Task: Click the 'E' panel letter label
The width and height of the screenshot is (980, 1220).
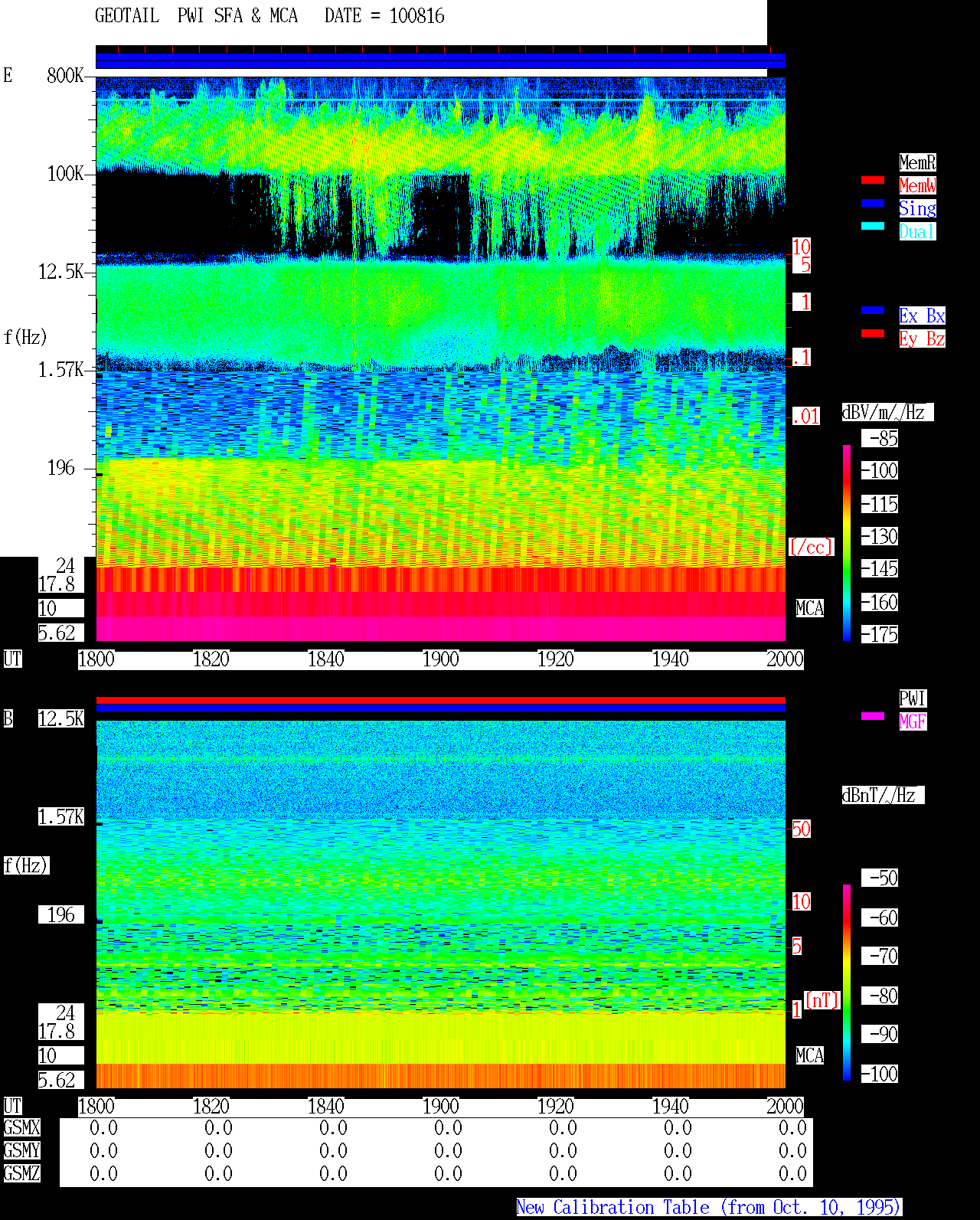Action: point(8,75)
